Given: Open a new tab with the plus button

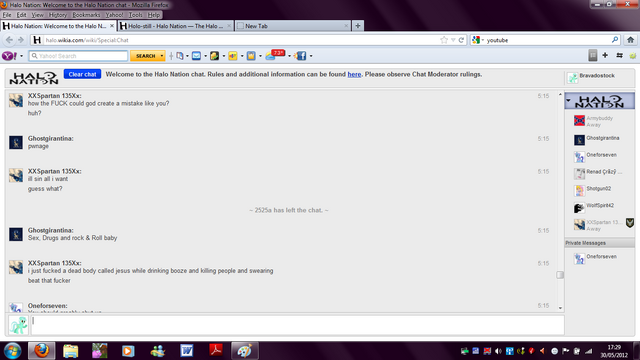Looking at the screenshot, I should 358,26.
